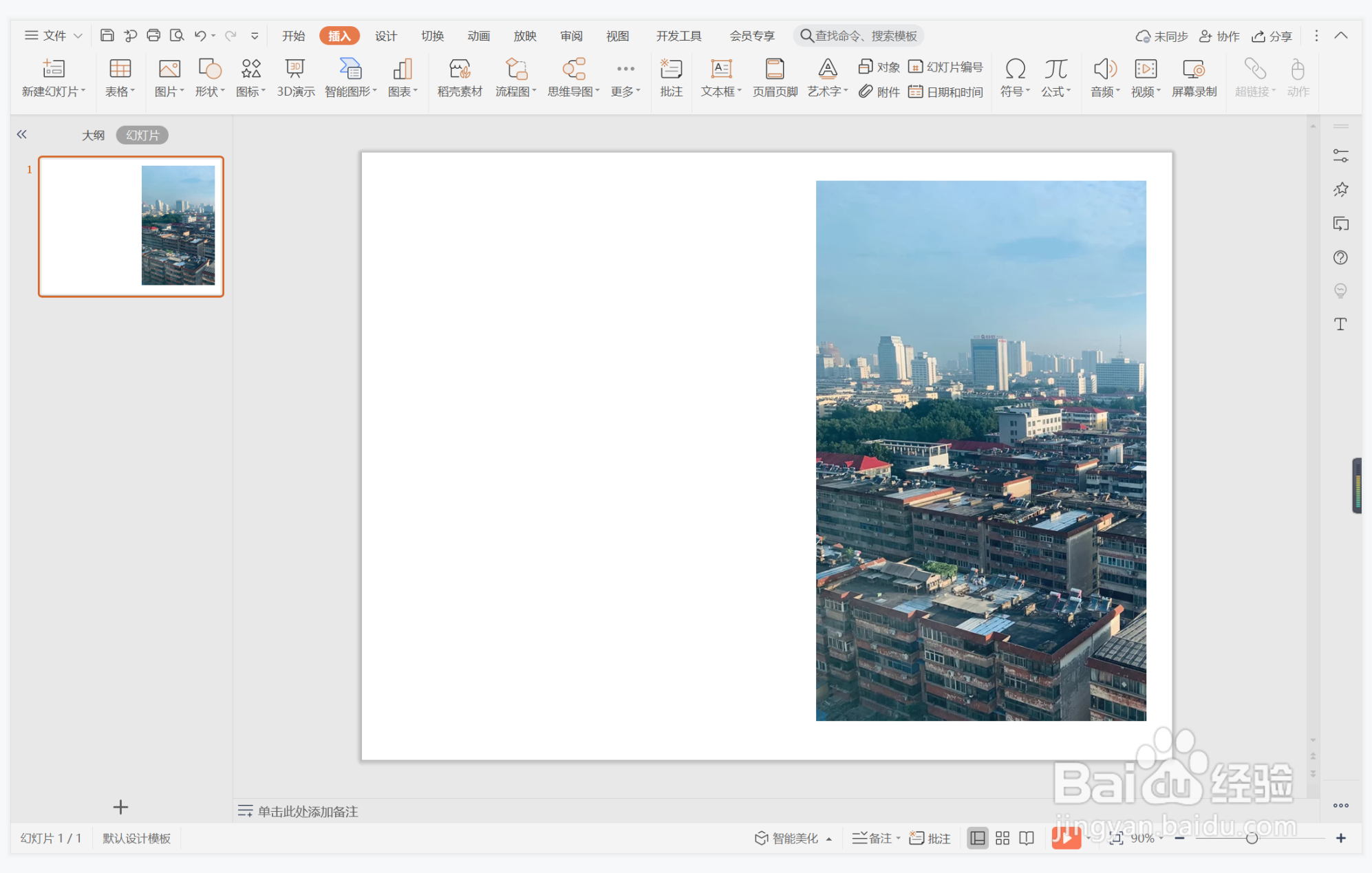Open the 稻壳素材 materials icon
Screen dimensions: 1372x873
[x=459, y=77]
